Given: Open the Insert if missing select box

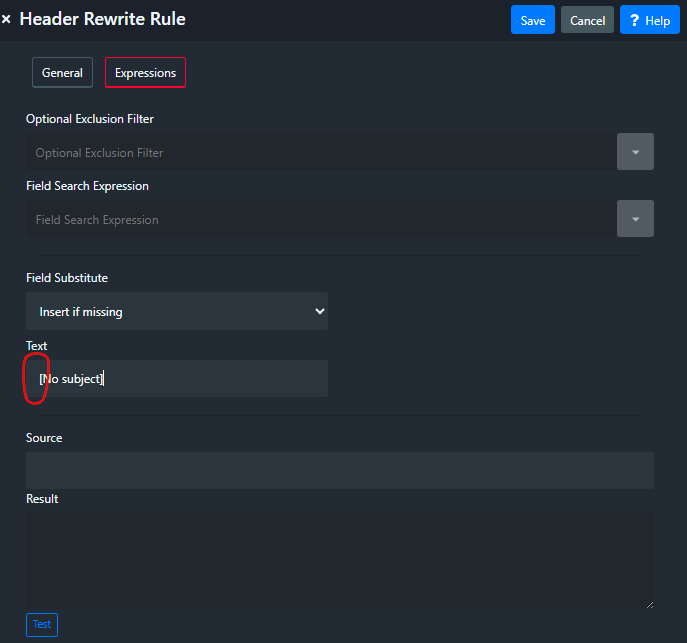Looking at the screenshot, I should coord(177,311).
